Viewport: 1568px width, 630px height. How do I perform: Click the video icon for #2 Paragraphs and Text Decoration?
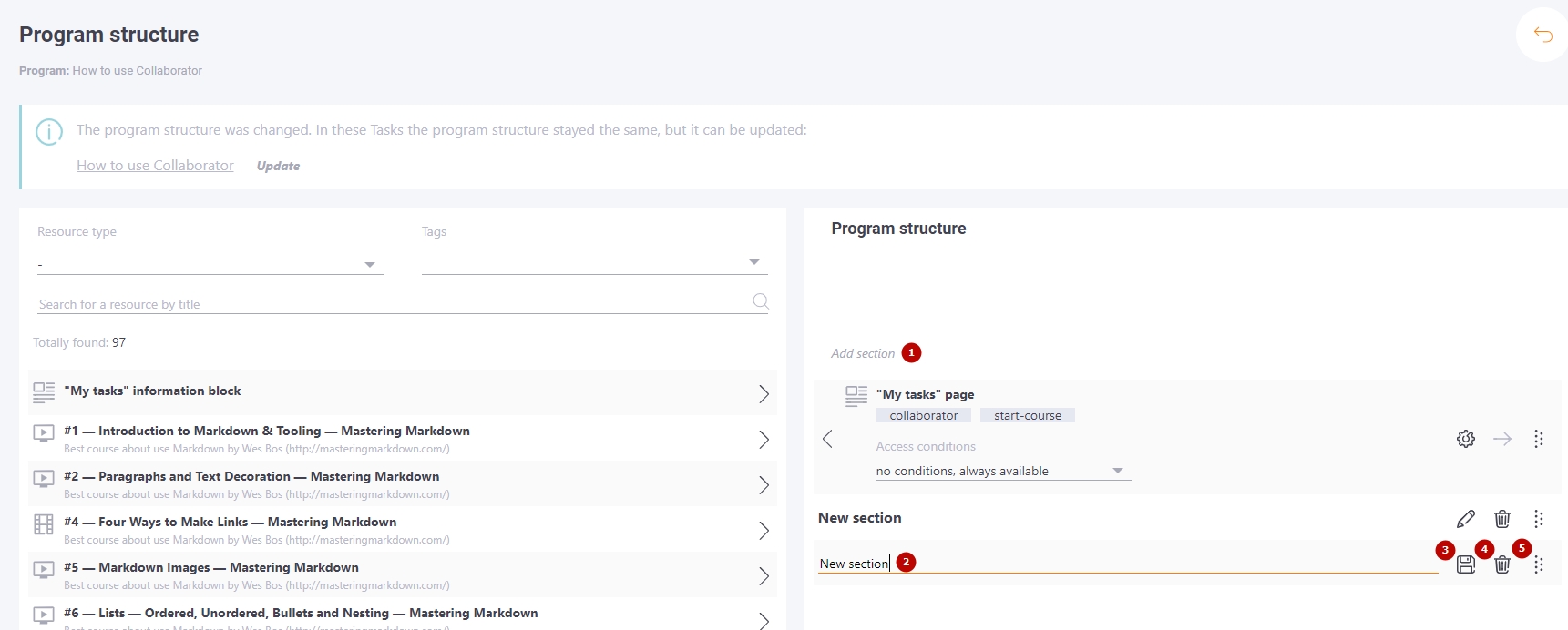coord(44,479)
